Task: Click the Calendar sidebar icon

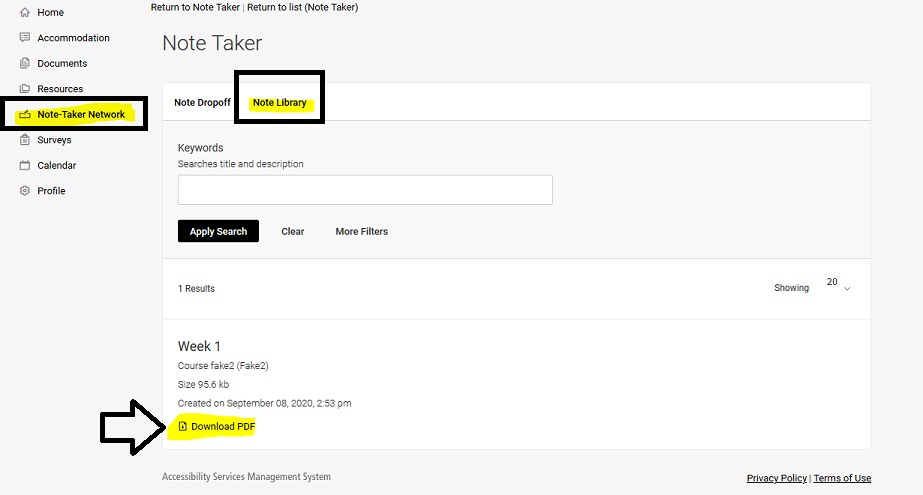Action: tap(25, 166)
